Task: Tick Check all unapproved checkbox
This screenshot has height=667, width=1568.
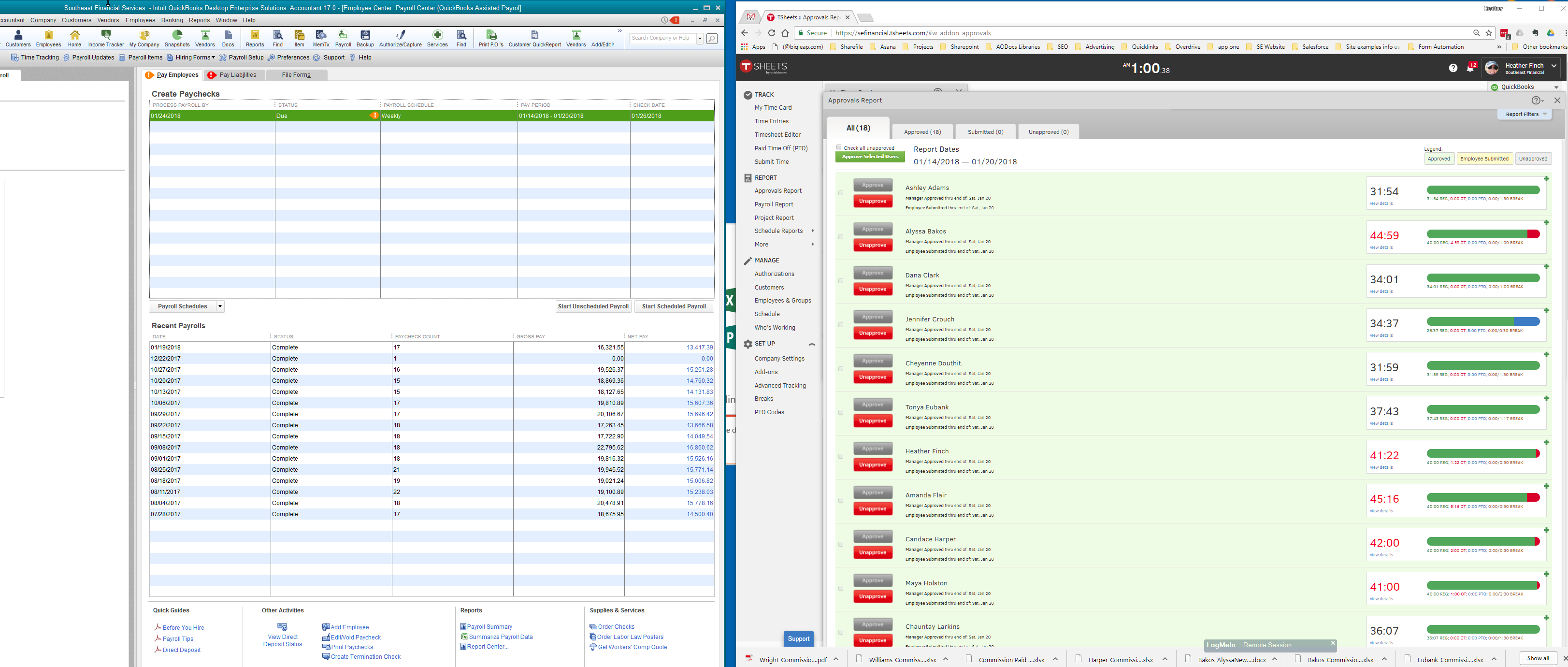Action: [x=839, y=147]
